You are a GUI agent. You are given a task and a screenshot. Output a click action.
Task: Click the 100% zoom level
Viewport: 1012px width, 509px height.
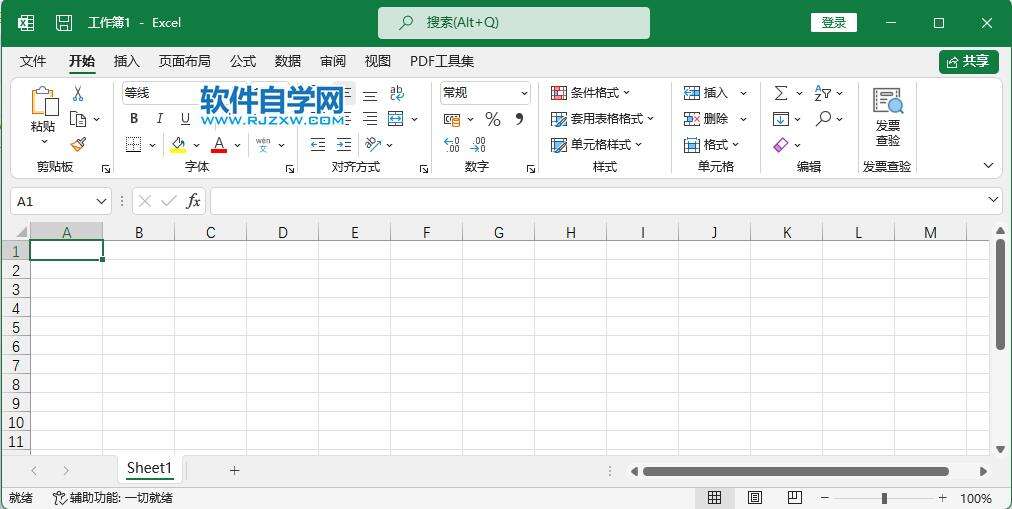[976, 498]
